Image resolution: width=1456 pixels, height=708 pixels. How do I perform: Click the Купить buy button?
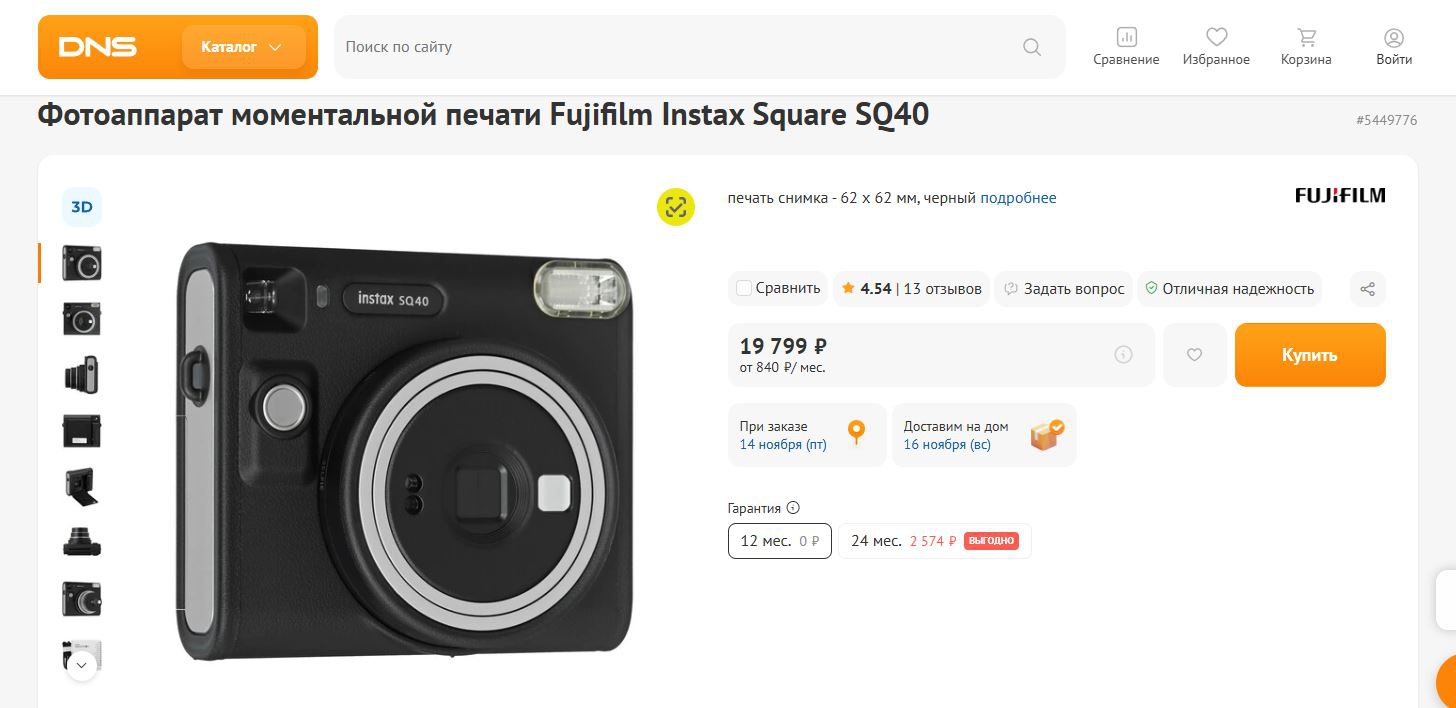[1310, 355]
